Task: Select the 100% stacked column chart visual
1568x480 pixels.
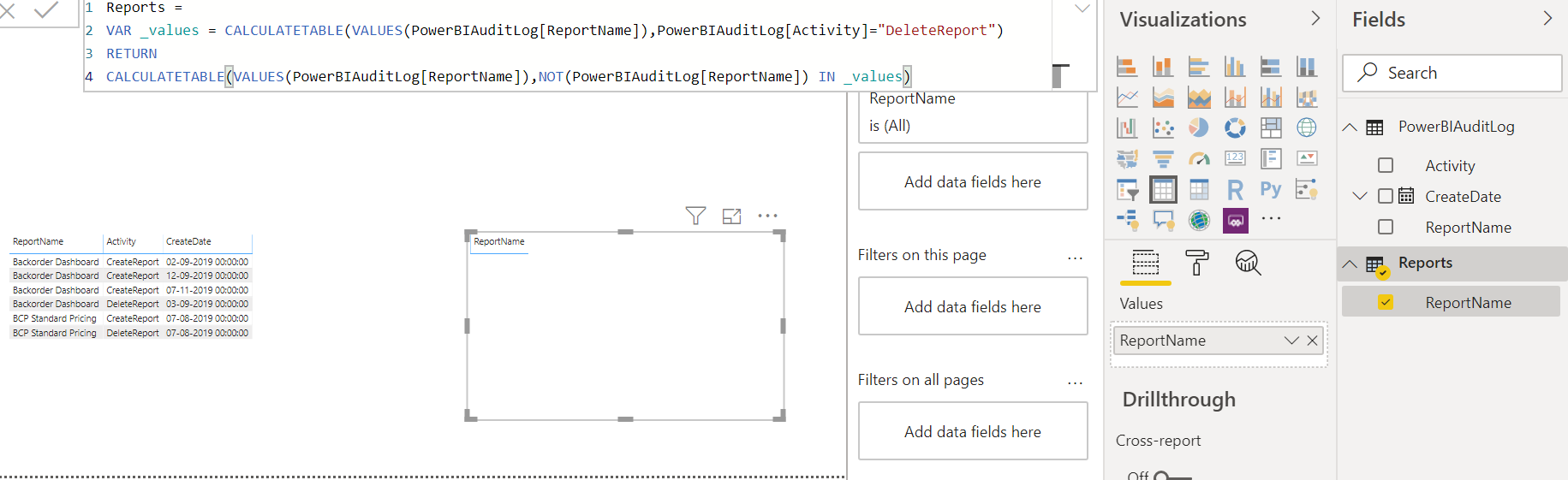Action: pyautogui.click(x=1307, y=66)
